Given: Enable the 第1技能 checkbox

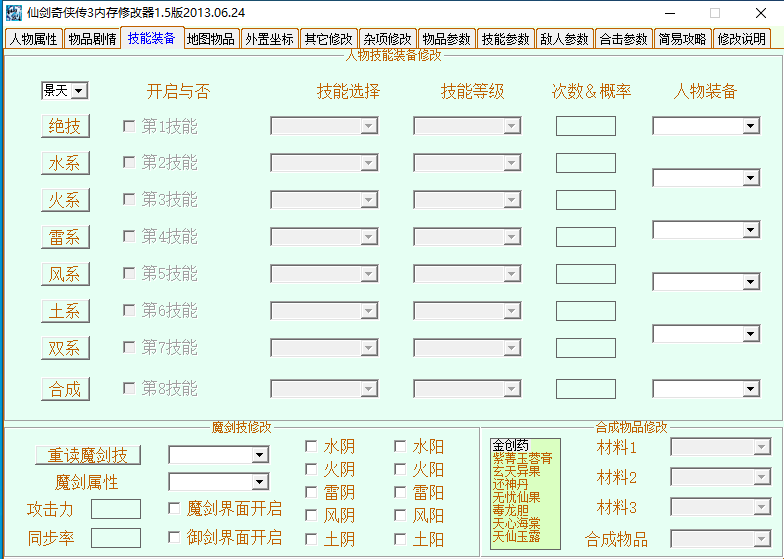Looking at the screenshot, I should tap(129, 126).
